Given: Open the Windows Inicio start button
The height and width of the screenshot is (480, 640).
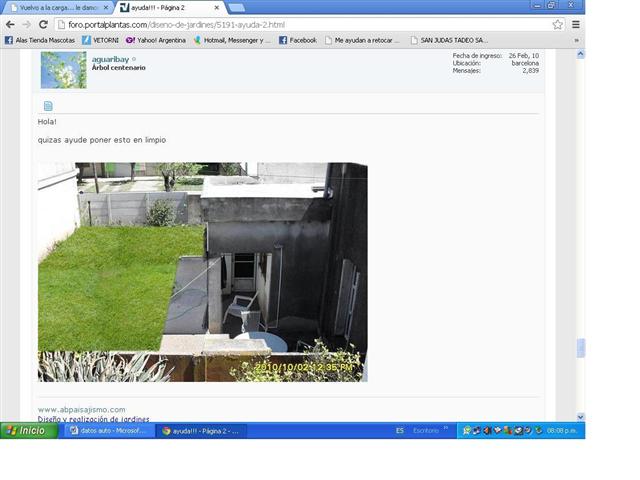Looking at the screenshot, I should [29, 431].
